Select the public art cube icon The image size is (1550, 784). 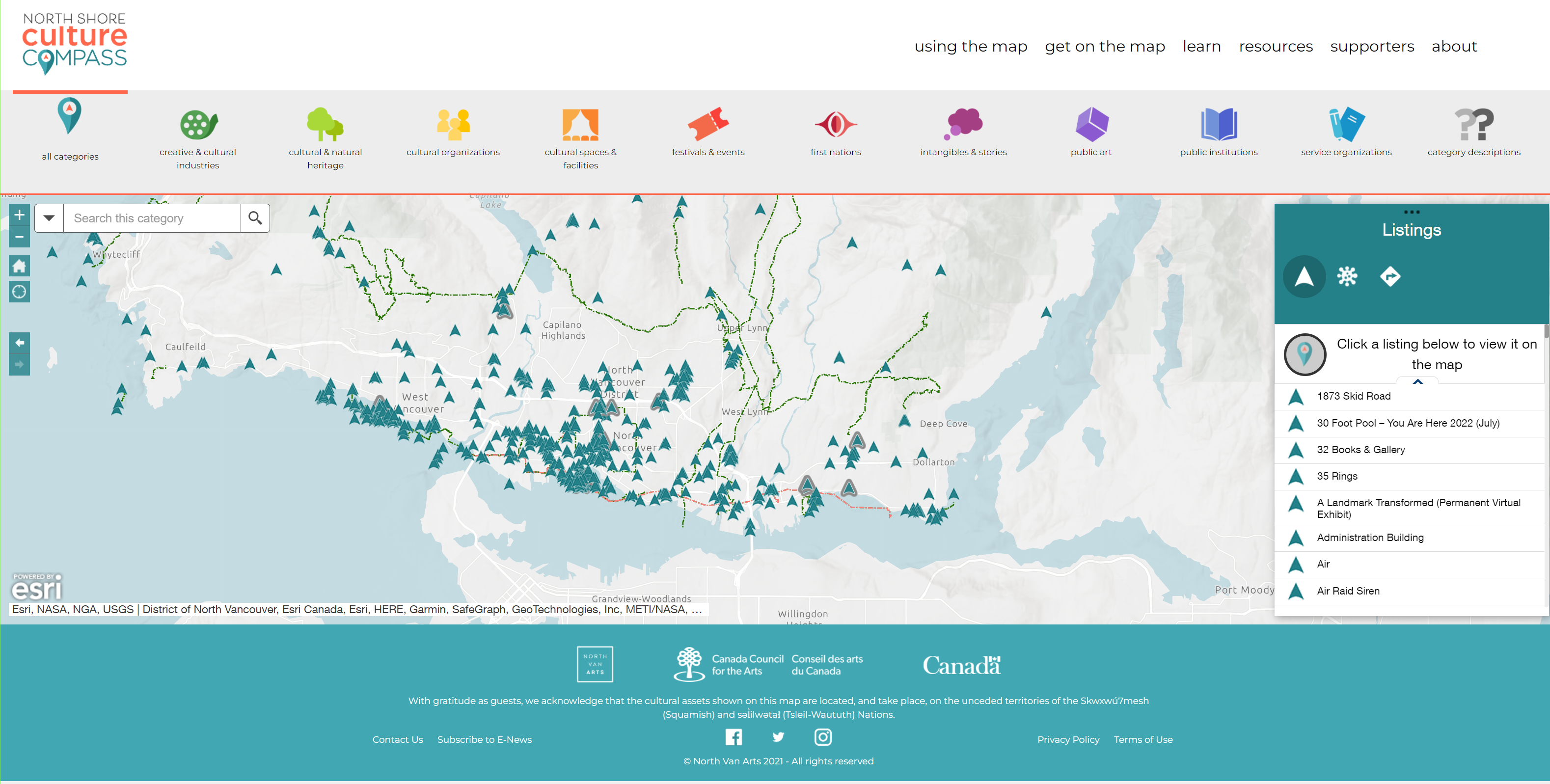tap(1091, 124)
